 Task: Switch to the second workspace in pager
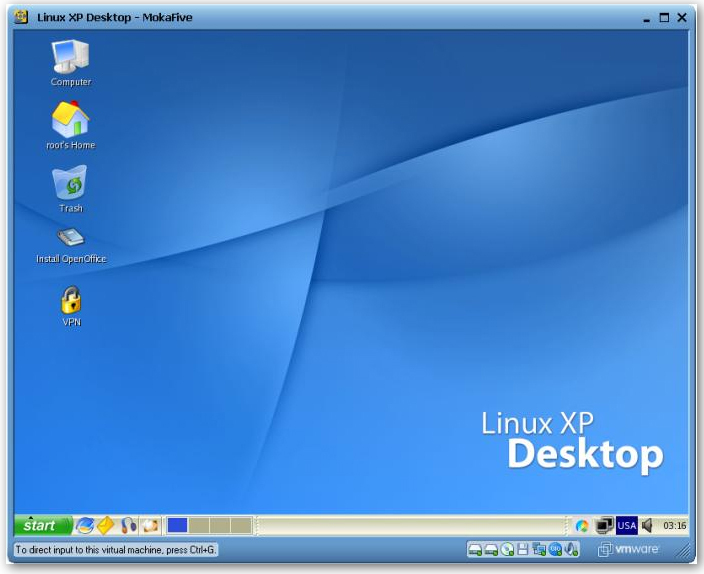(198, 525)
